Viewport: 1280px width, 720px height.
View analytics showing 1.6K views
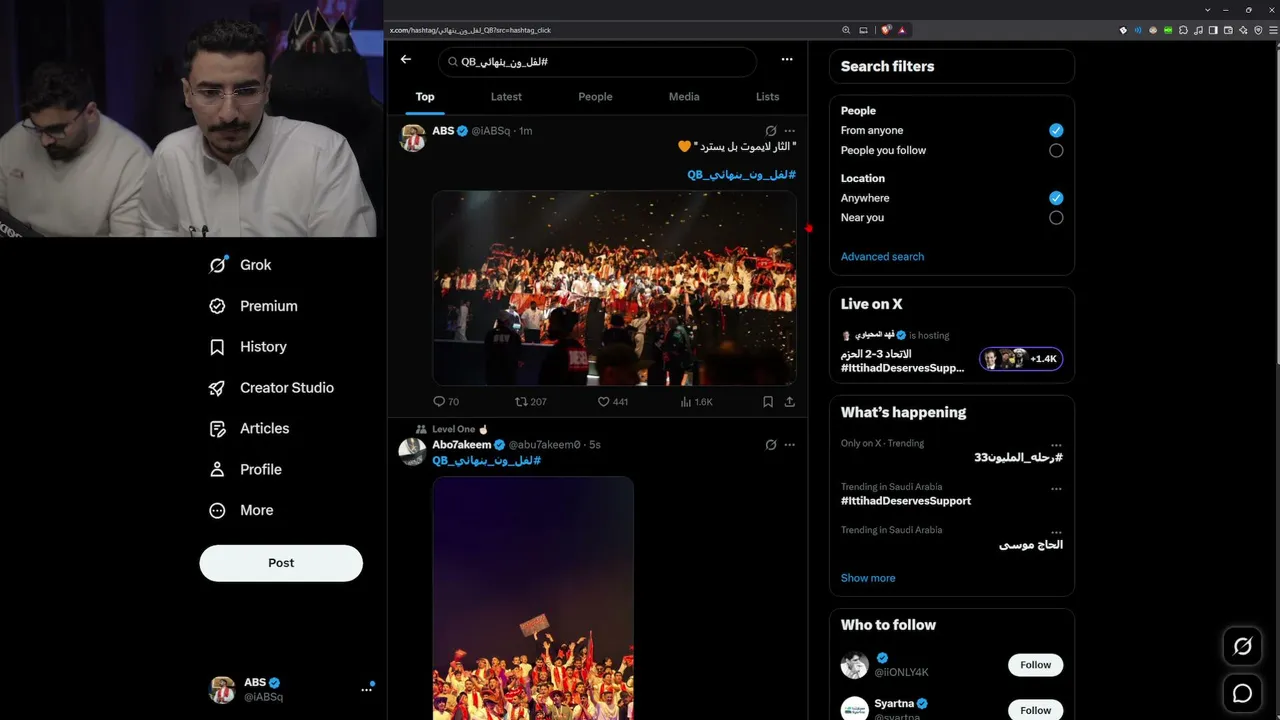pyautogui.click(x=696, y=402)
